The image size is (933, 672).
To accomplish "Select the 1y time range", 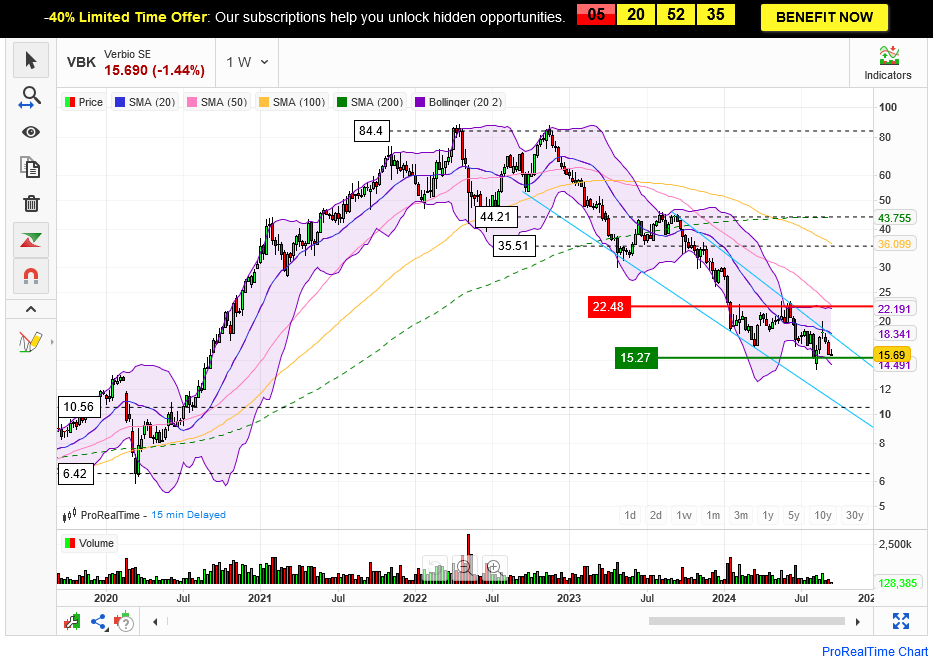I will (x=767, y=515).
